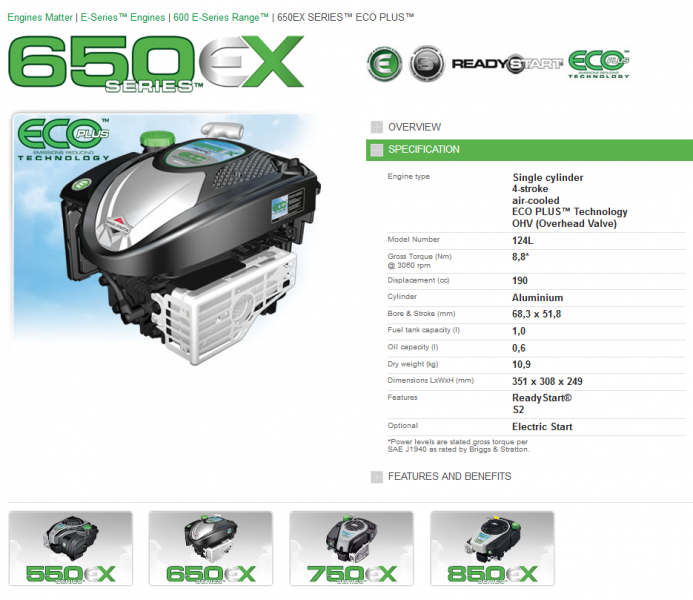This screenshot has height=600, width=693.
Task: Open 600 E-Series Range breadcrumb link
Action: coord(221,17)
